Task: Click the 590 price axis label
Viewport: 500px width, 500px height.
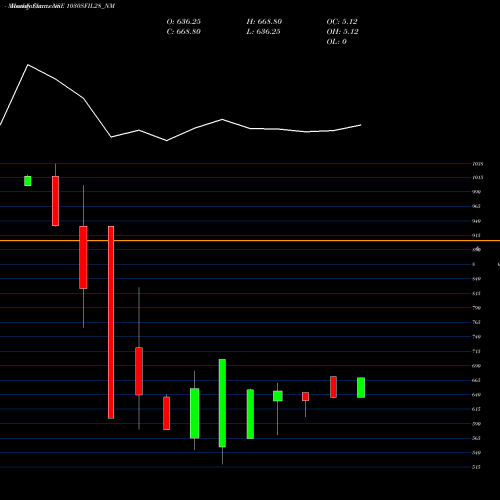Action: [x=477, y=424]
